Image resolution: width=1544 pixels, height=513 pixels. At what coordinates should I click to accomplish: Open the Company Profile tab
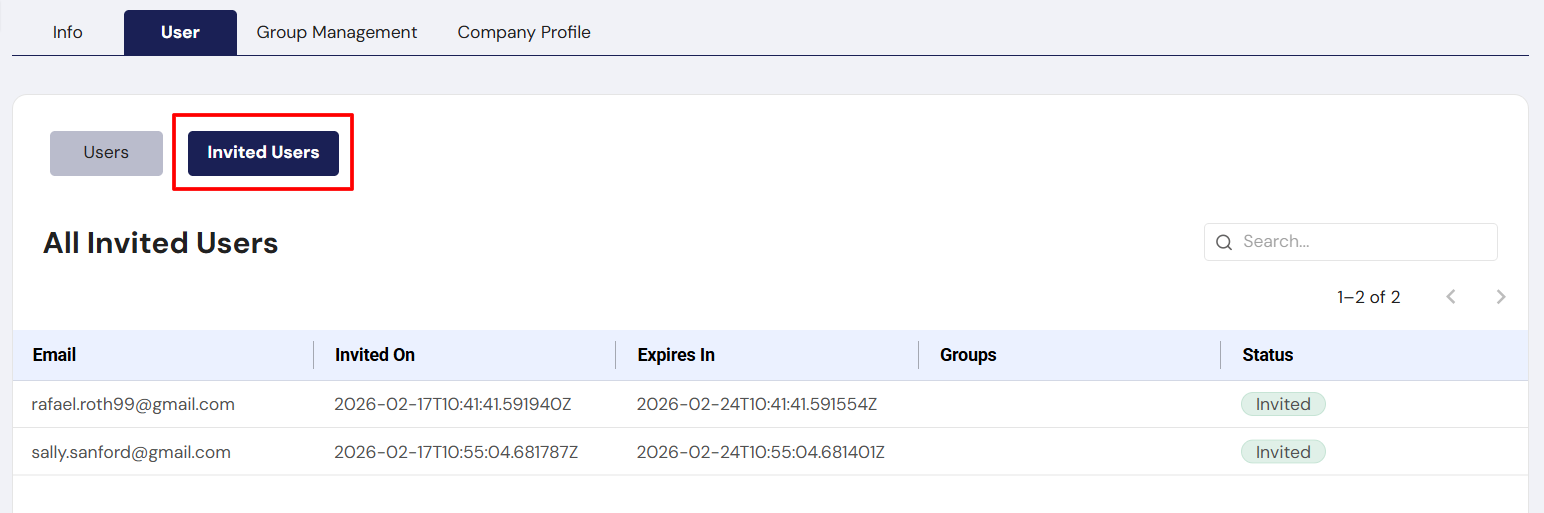click(x=524, y=32)
